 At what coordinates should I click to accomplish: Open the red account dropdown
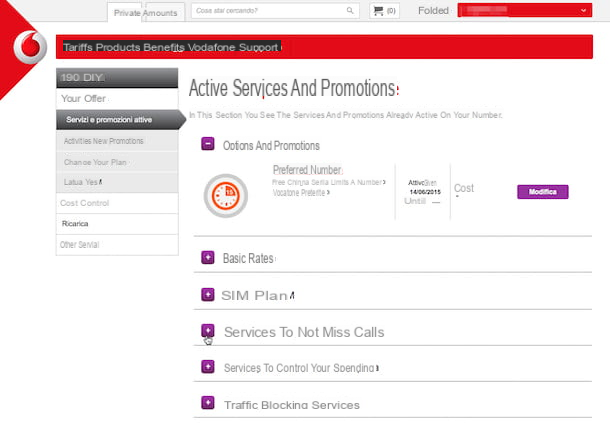click(525, 11)
